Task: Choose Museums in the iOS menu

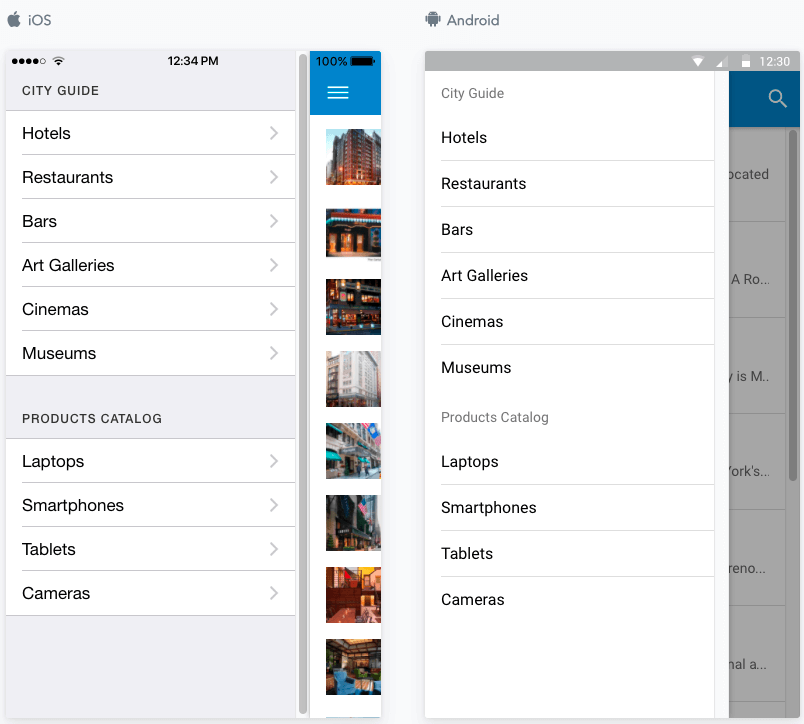Action: (150, 353)
